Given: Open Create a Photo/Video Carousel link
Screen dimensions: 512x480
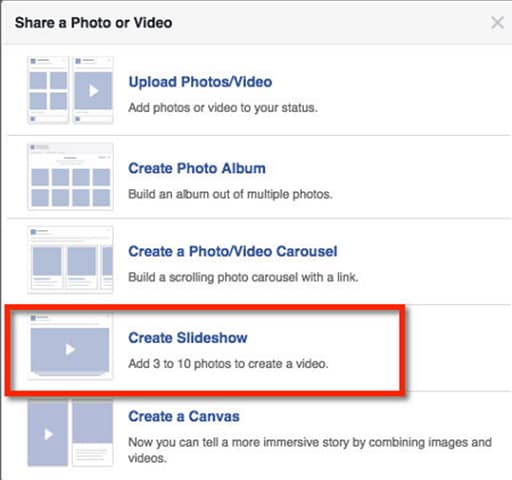Looking at the screenshot, I should click(x=233, y=251).
